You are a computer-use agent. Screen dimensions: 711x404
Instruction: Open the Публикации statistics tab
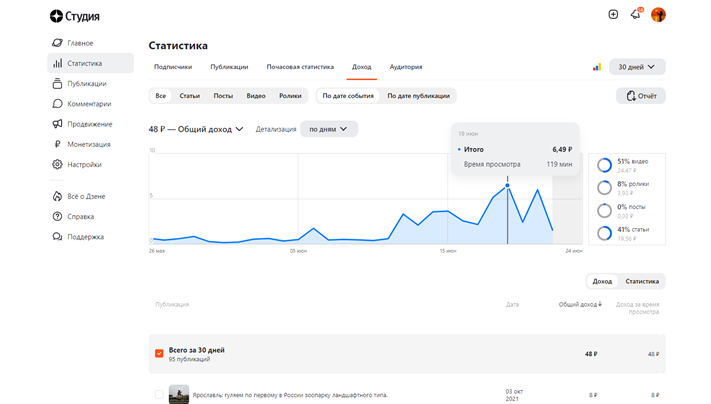(229, 67)
